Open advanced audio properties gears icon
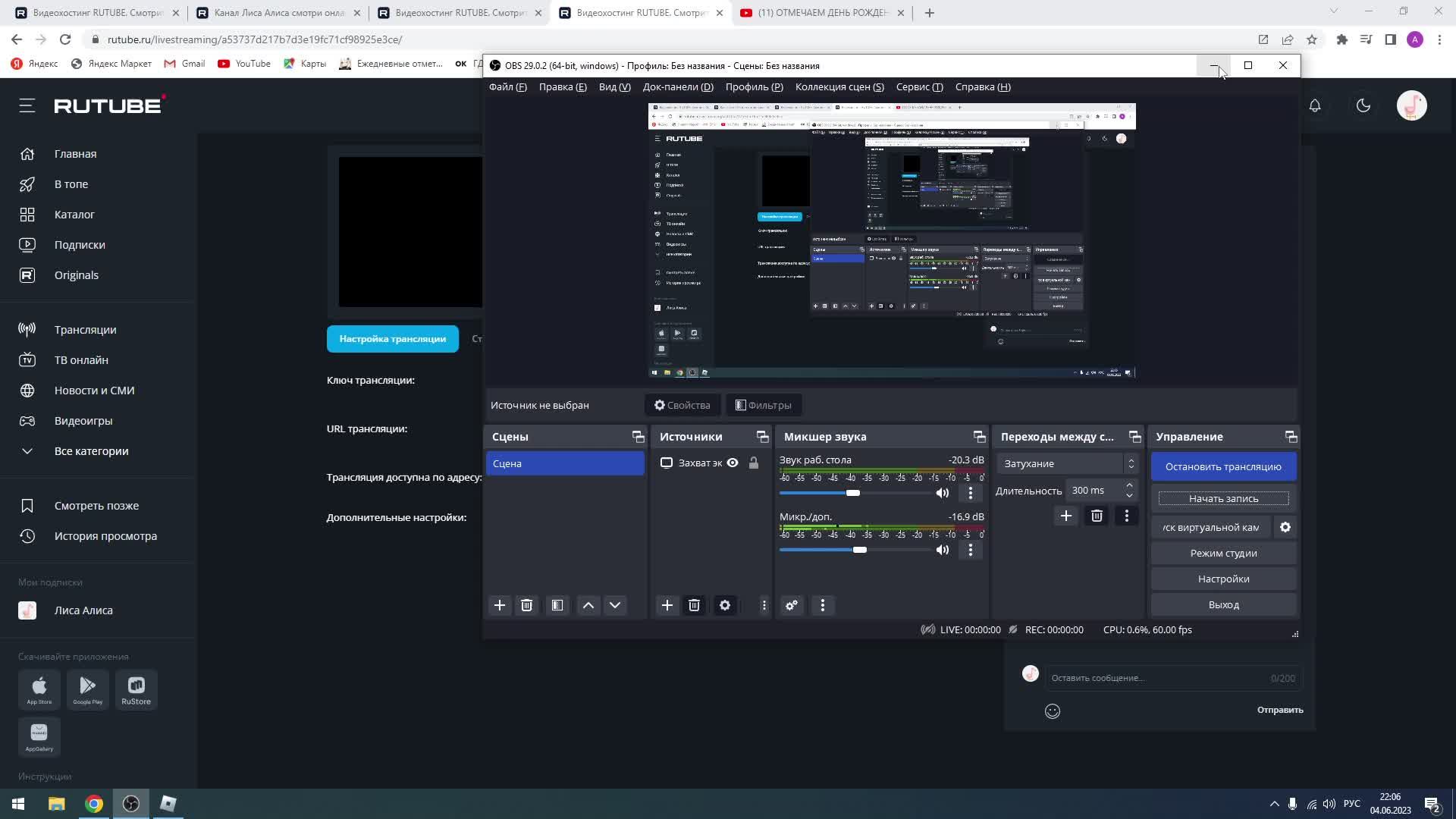Image resolution: width=1456 pixels, height=819 pixels. point(792,605)
